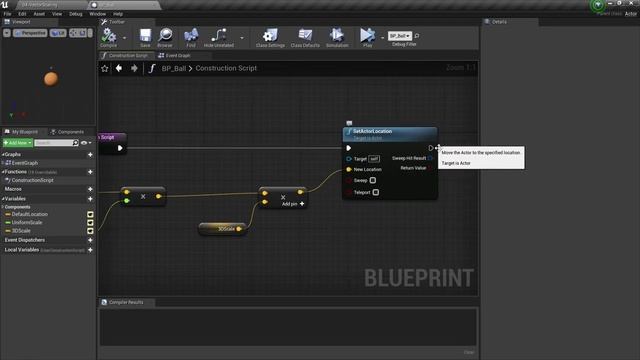Navigate forward with right arrow in graph
The width and height of the screenshot is (640, 360).
[134, 68]
